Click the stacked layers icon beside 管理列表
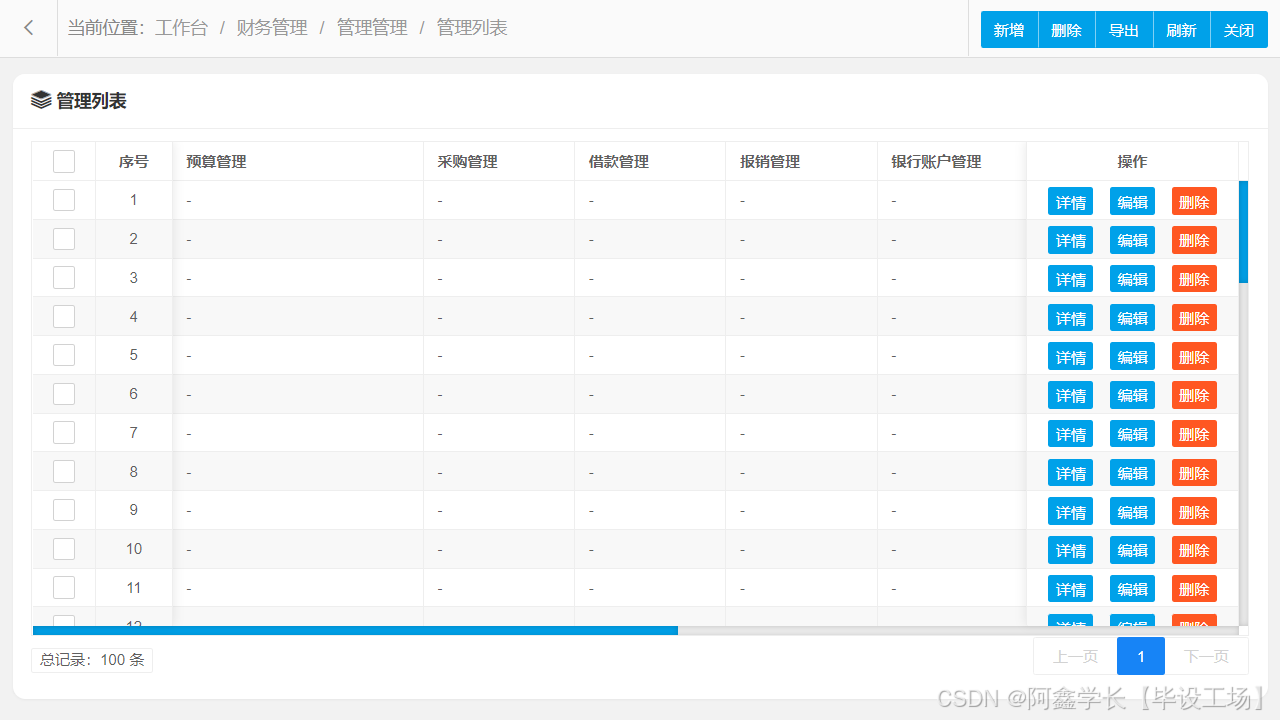Viewport: 1280px width, 720px height. coord(41,100)
